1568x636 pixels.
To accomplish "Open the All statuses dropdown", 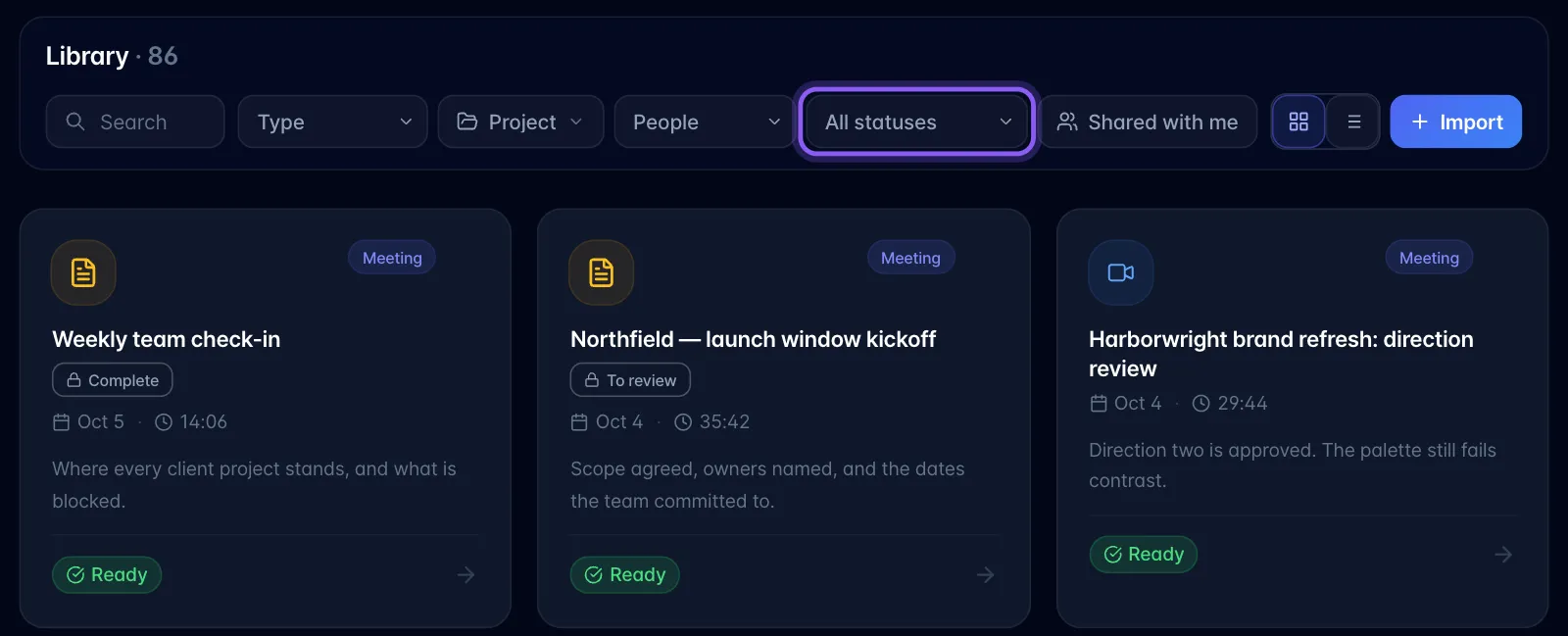I will point(917,122).
